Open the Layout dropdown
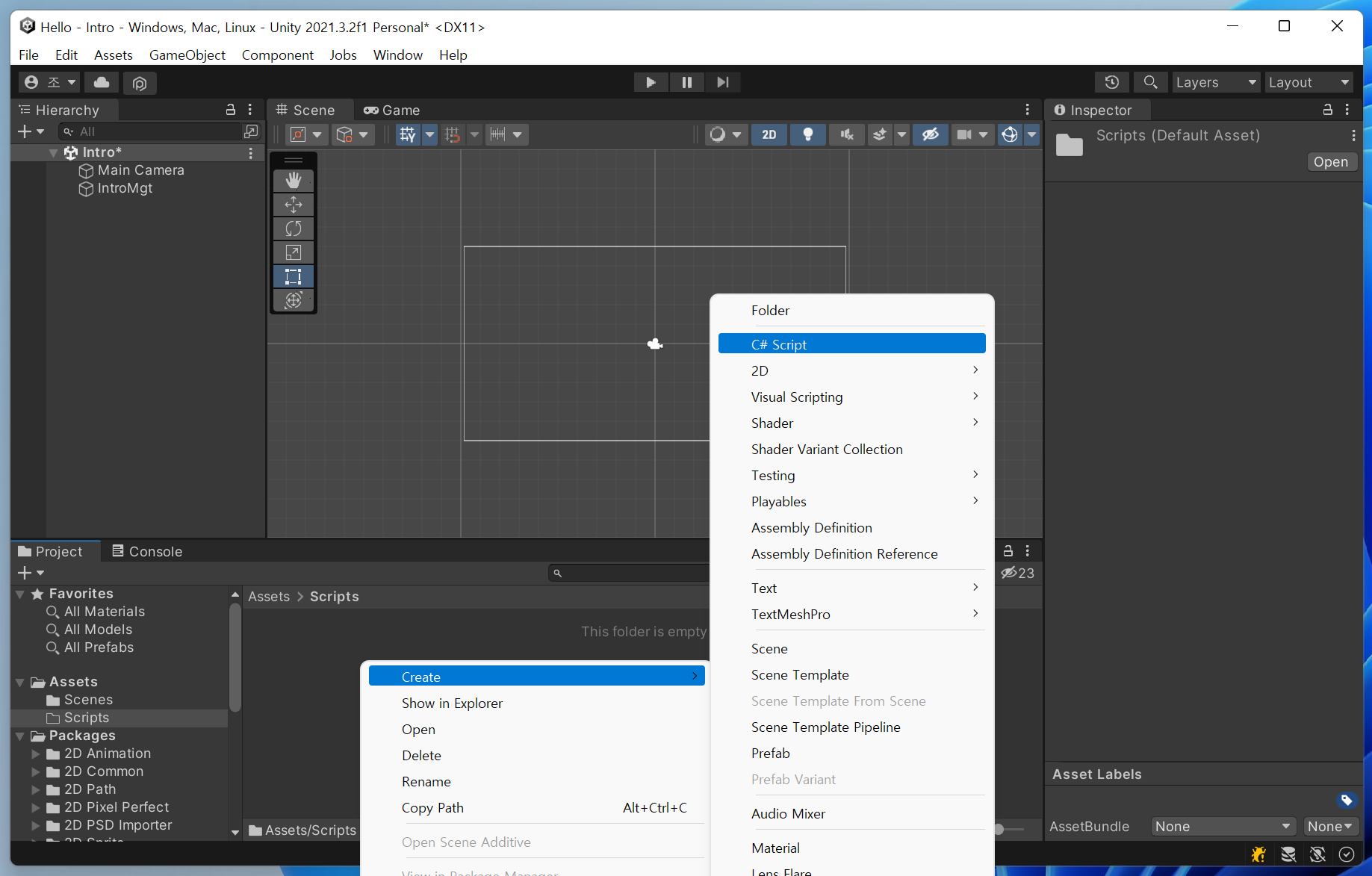 click(1309, 82)
